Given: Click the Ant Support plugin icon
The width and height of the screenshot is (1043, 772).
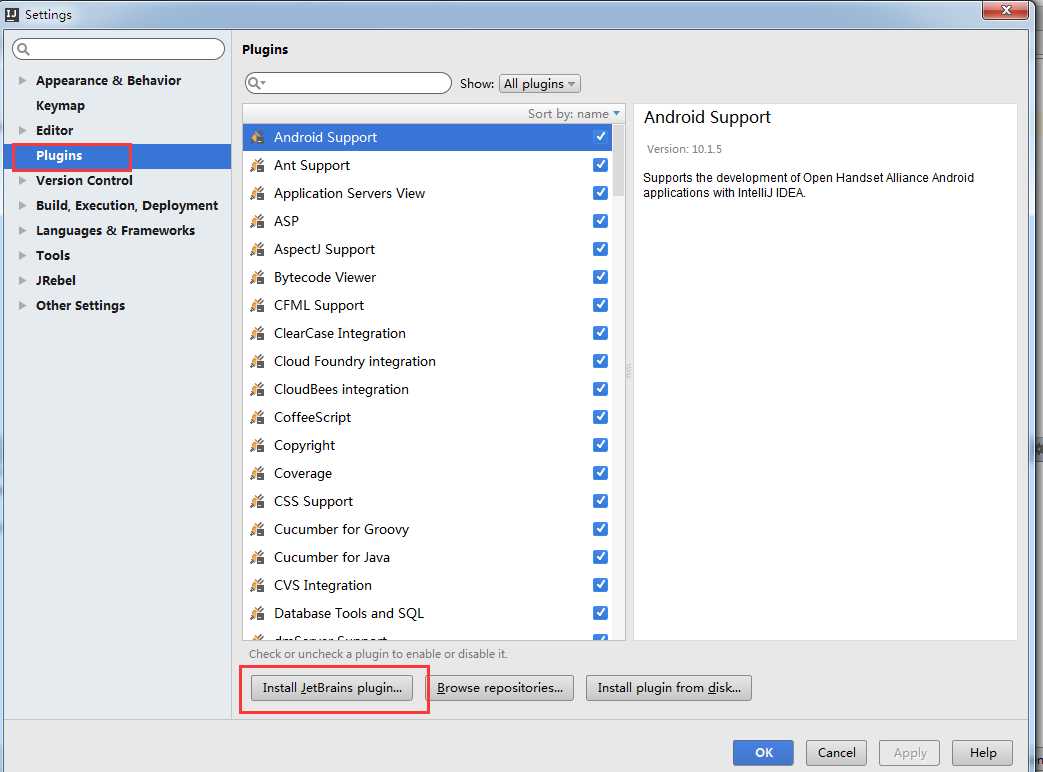Looking at the screenshot, I should point(257,166).
